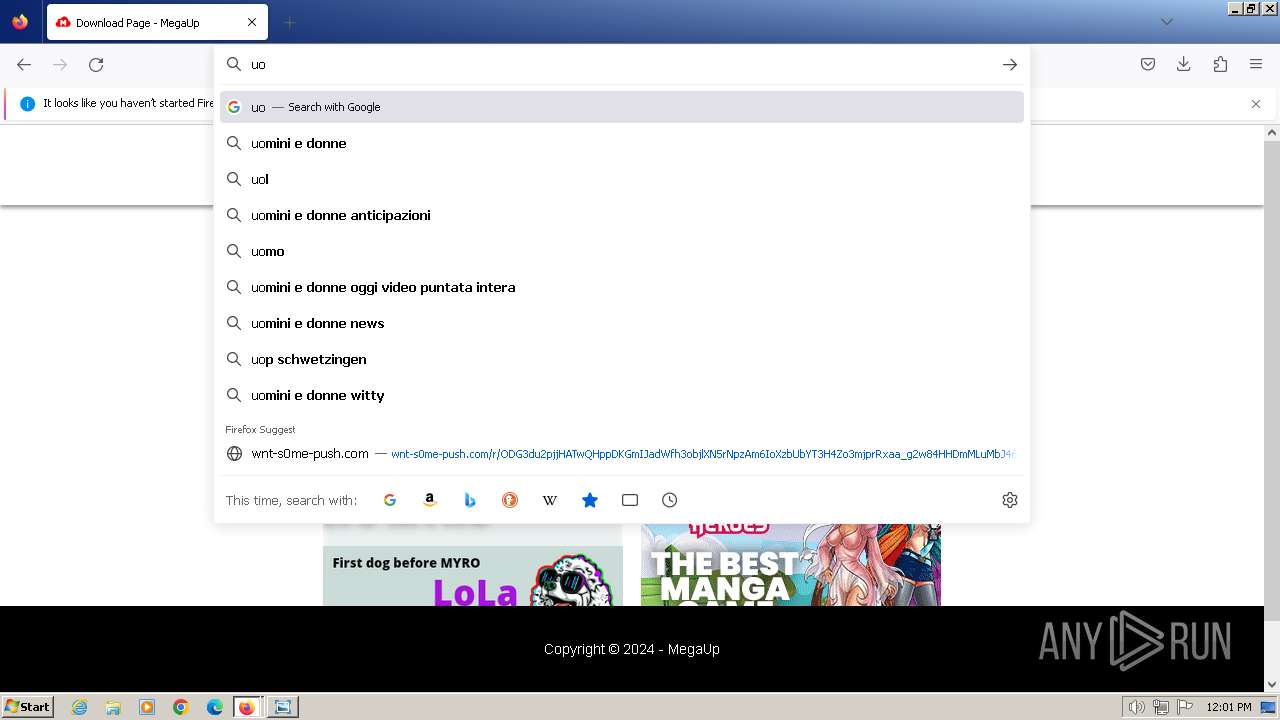
Task: Click the Firefox back arrow
Action: point(24,64)
